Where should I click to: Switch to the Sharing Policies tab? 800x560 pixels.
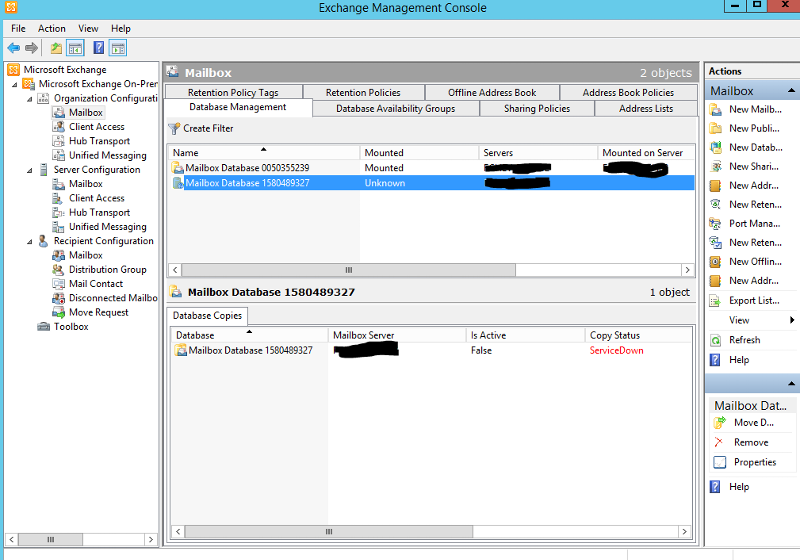[537, 109]
